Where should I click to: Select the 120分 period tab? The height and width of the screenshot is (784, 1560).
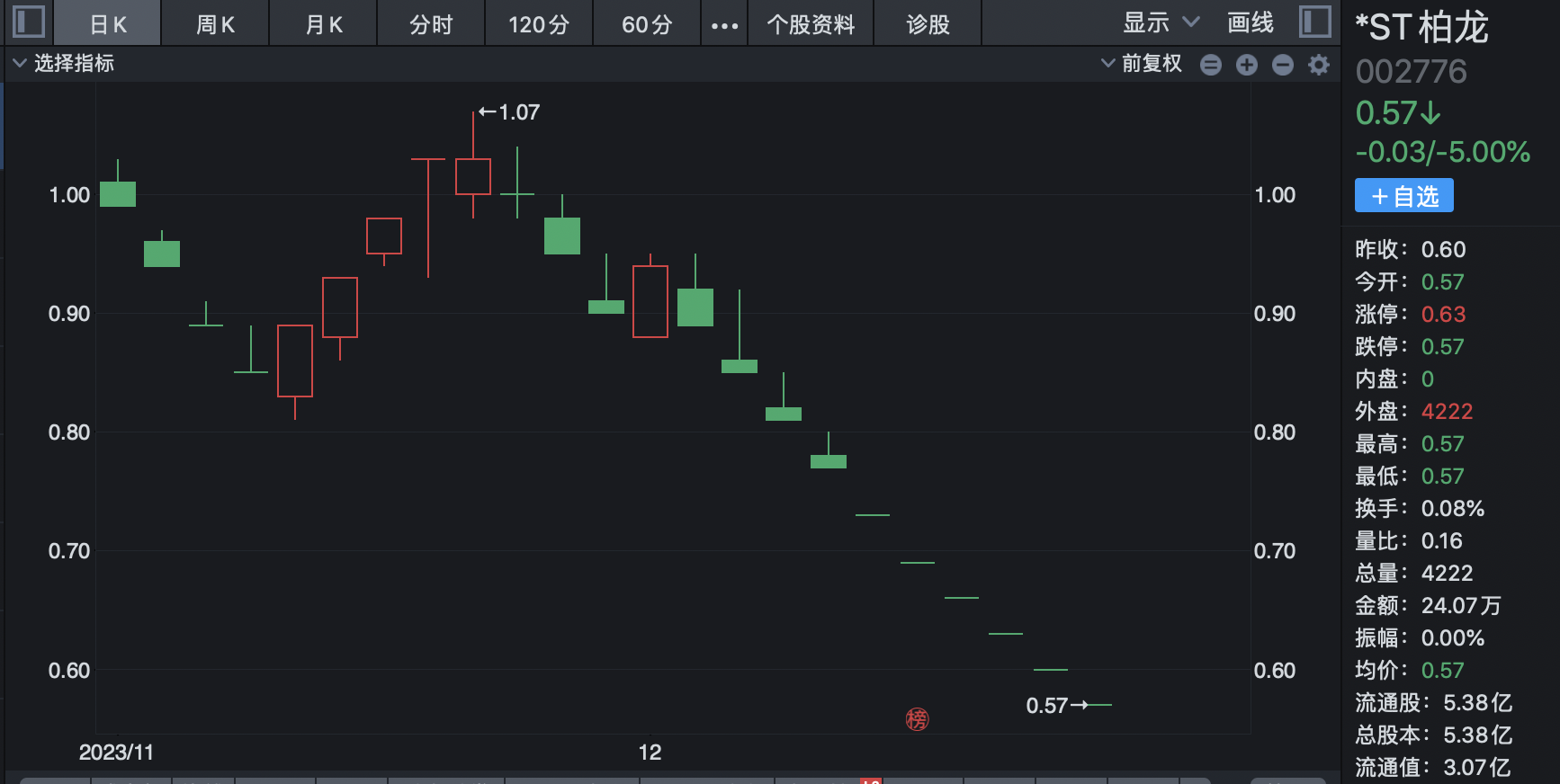click(x=539, y=24)
